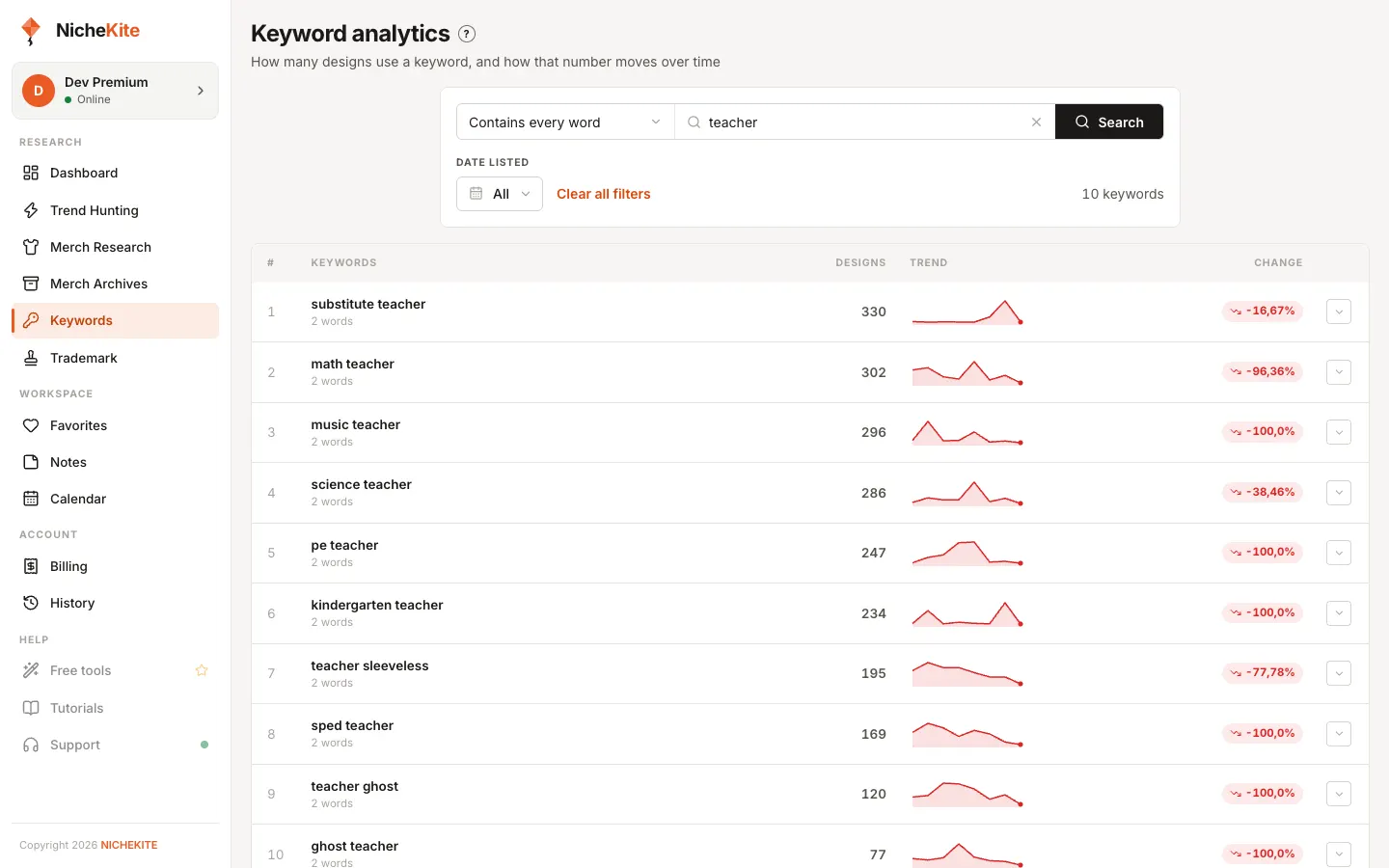Click the NicheKite kite logo icon

click(x=31, y=31)
